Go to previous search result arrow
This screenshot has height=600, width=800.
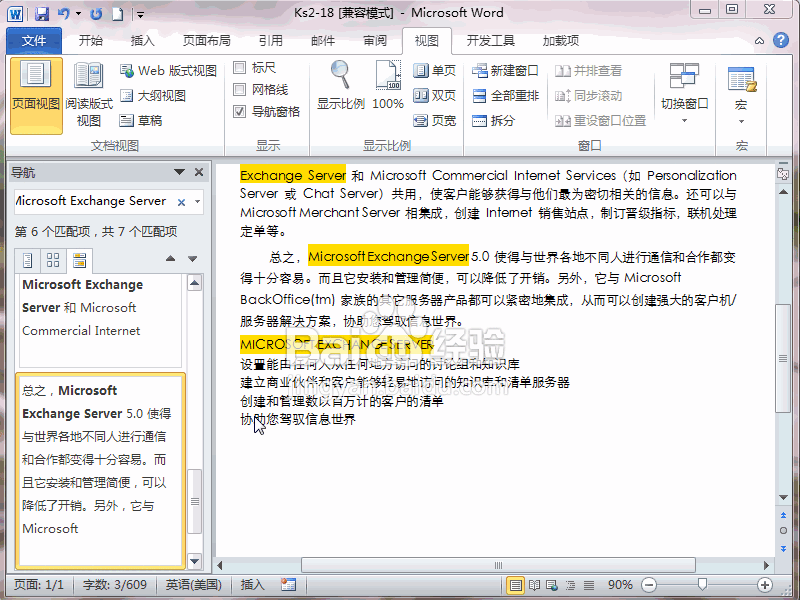(170, 259)
